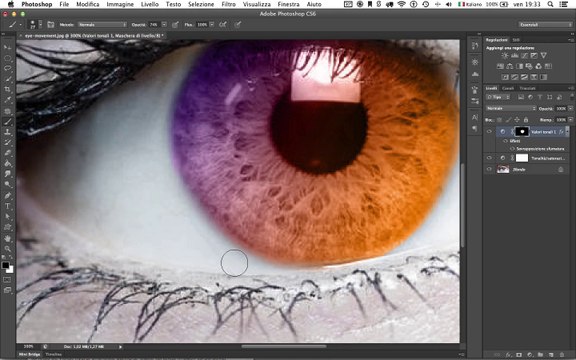The image size is (576, 360).
Task: Add a Color Balance adjustment
Action: pos(510,66)
